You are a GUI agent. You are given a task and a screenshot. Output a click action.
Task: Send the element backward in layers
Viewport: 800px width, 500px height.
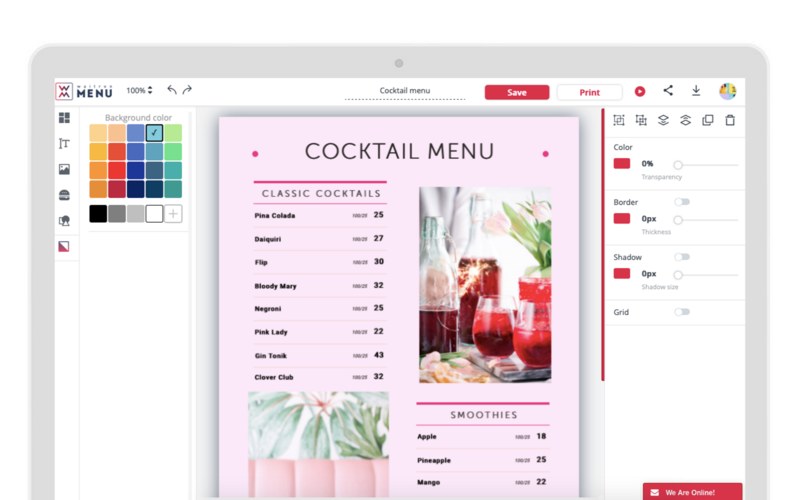tap(663, 120)
